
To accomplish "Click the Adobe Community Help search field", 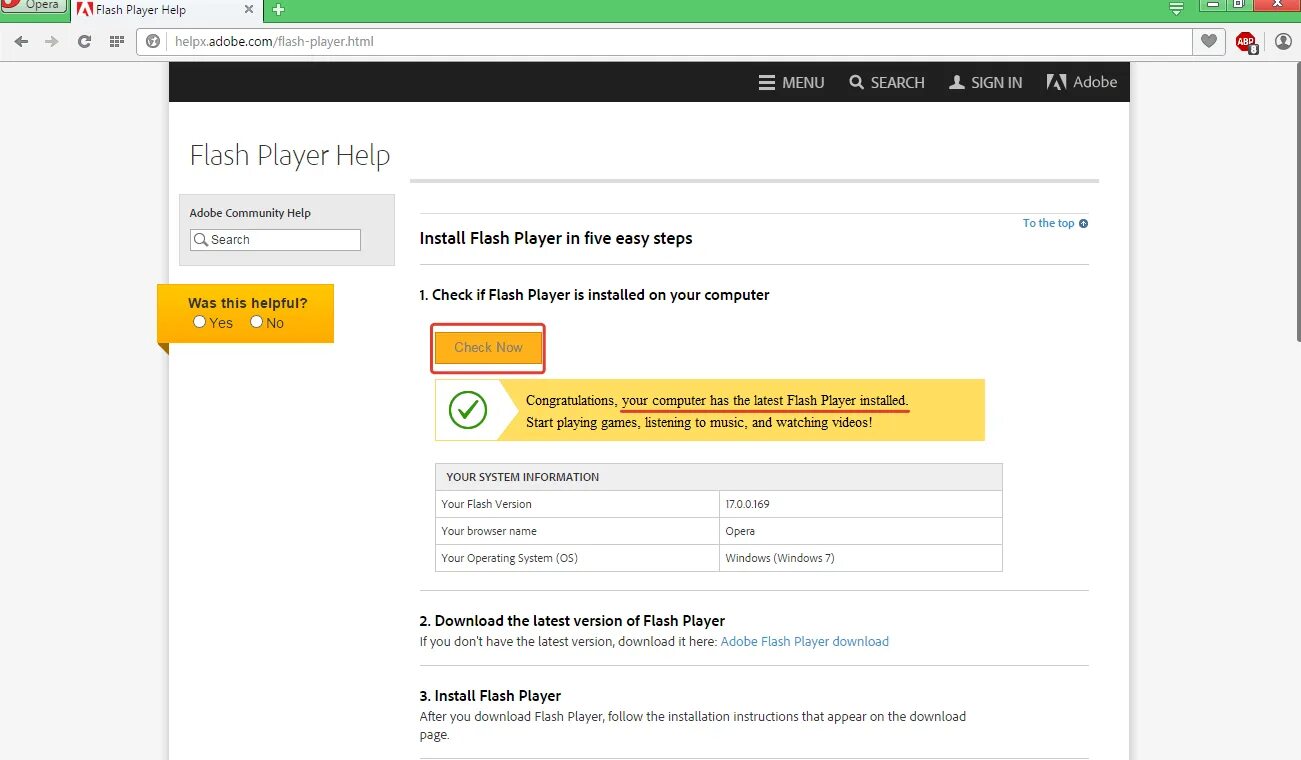I will [x=275, y=240].
